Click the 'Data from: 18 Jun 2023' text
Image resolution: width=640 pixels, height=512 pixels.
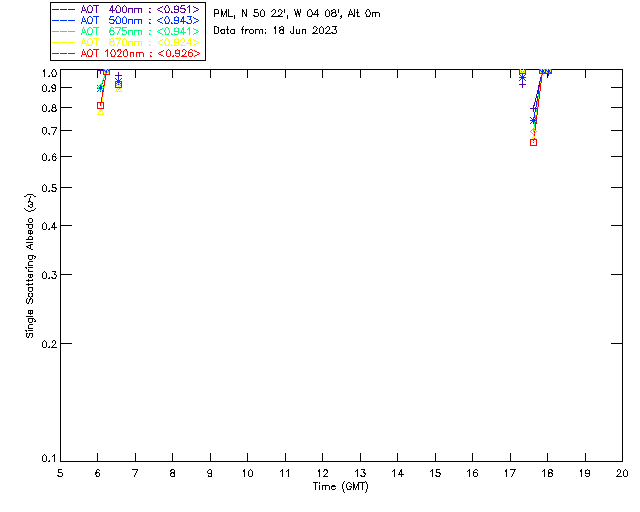point(276,31)
